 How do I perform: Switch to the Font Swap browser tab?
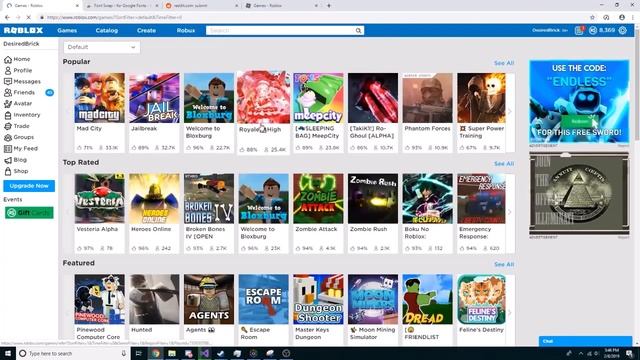coord(122,6)
